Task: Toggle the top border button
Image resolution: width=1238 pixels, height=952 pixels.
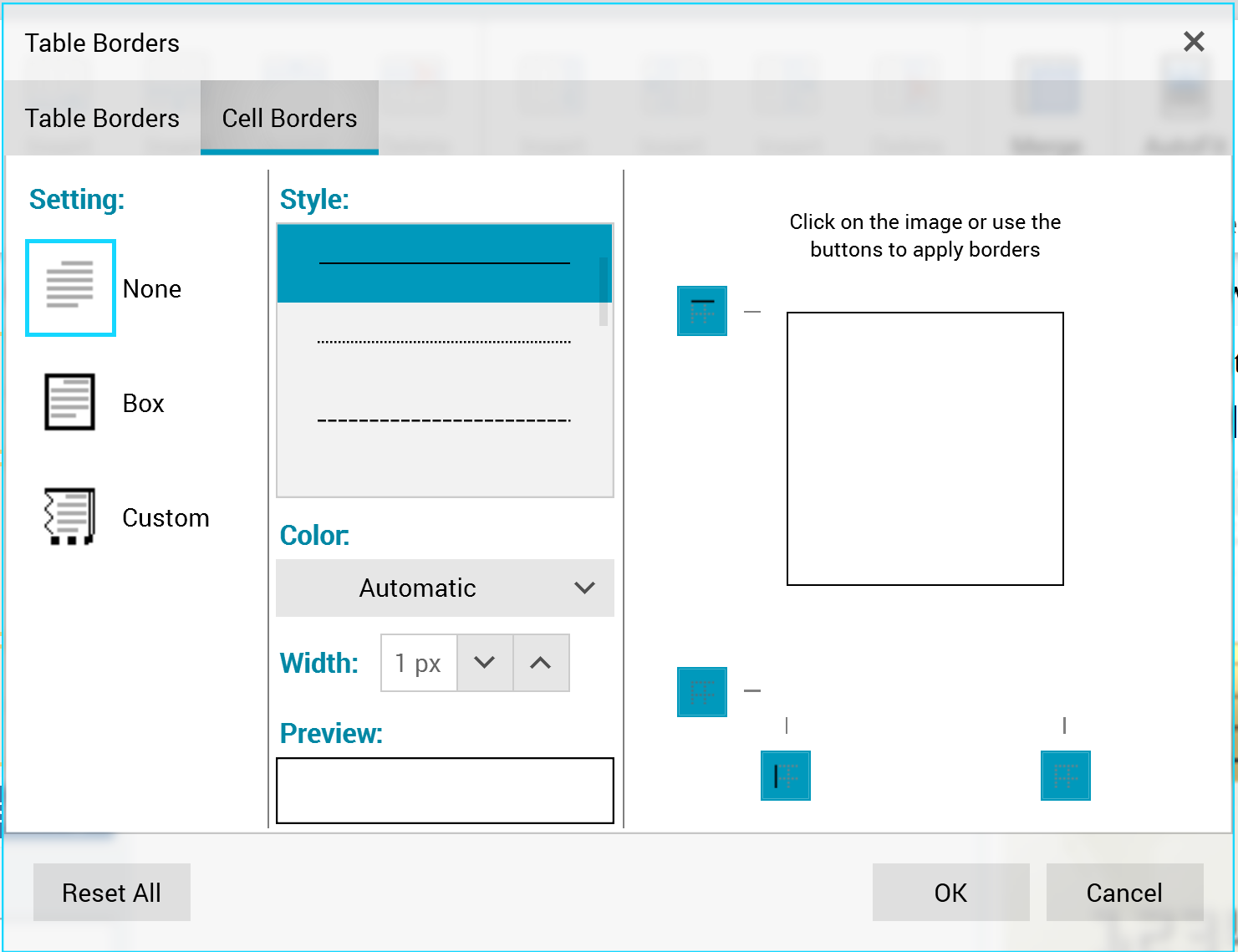Action: [x=701, y=311]
